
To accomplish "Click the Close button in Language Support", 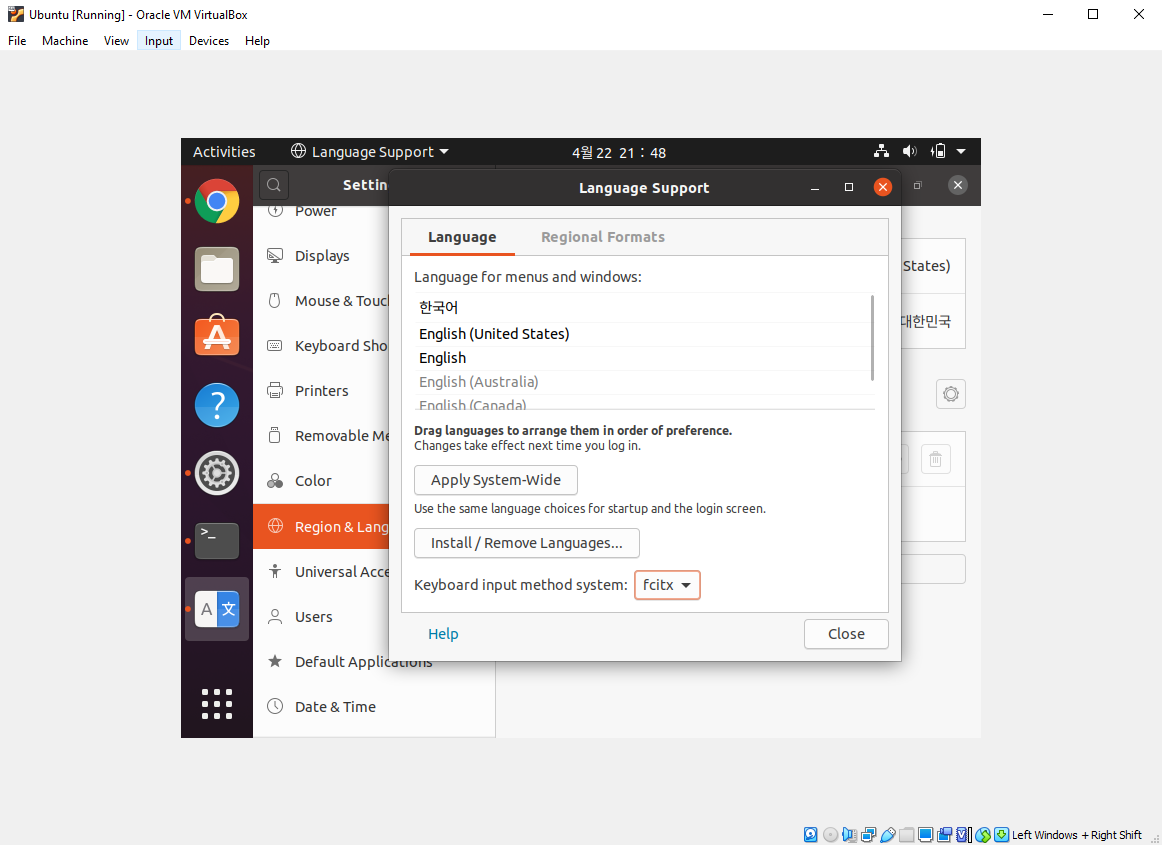I will pyautogui.click(x=846, y=634).
